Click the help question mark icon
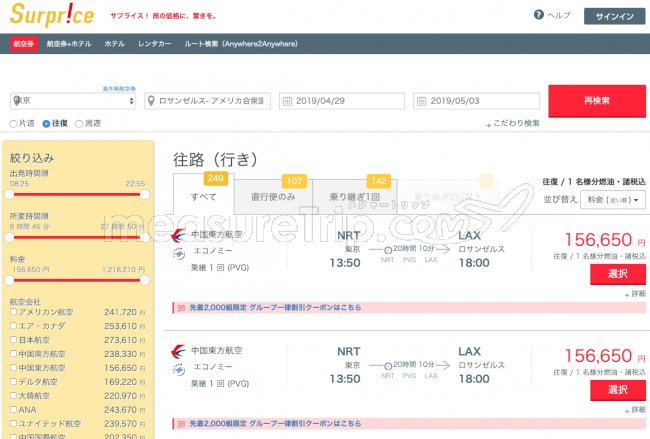Viewport: 650px width, 439px height. click(538, 15)
